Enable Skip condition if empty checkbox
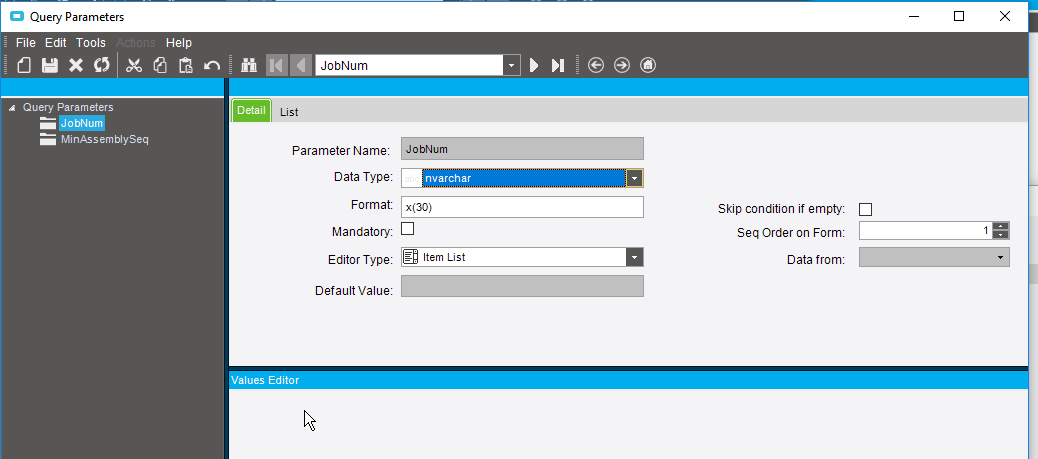The image size is (1038, 459). tap(865, 209)
